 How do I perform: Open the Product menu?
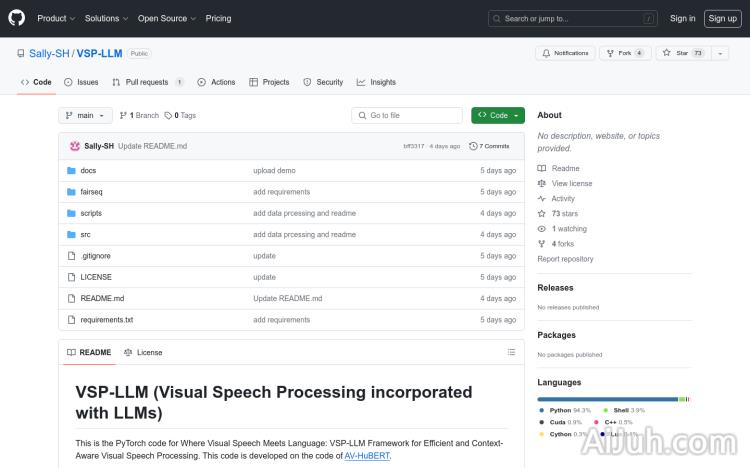pos(55,18)
